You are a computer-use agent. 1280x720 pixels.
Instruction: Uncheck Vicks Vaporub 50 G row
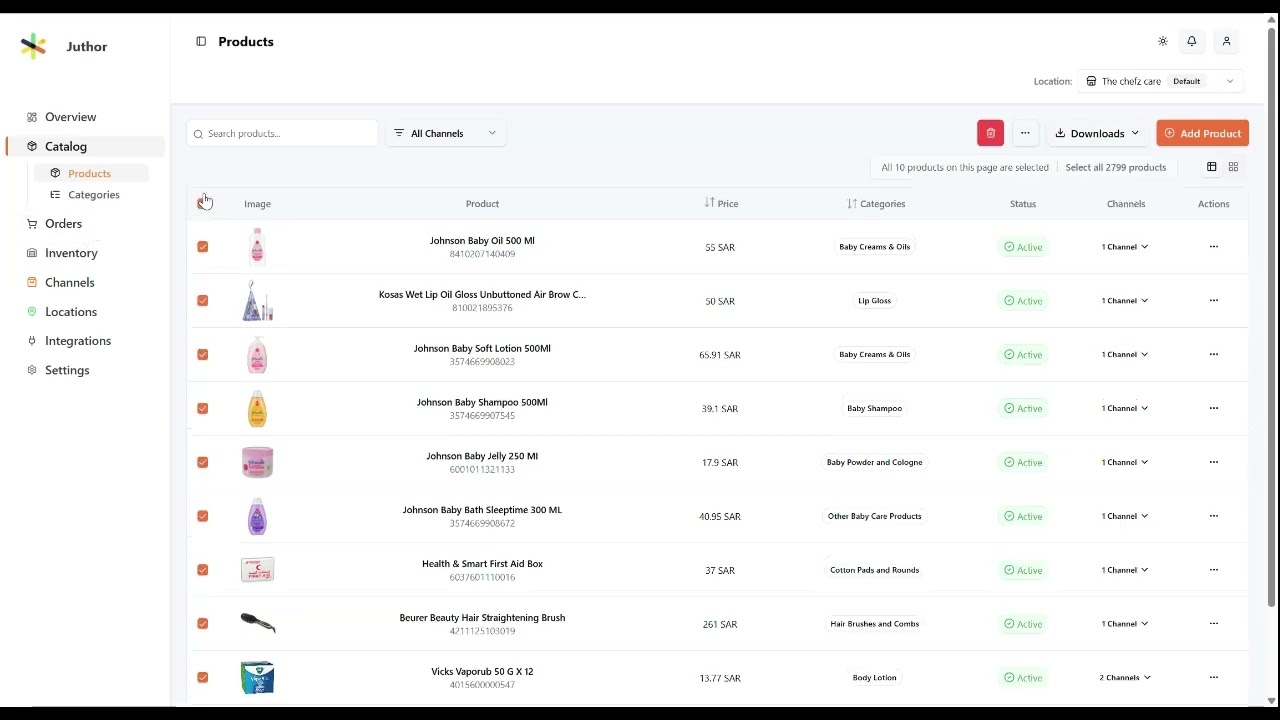(203, 678)
